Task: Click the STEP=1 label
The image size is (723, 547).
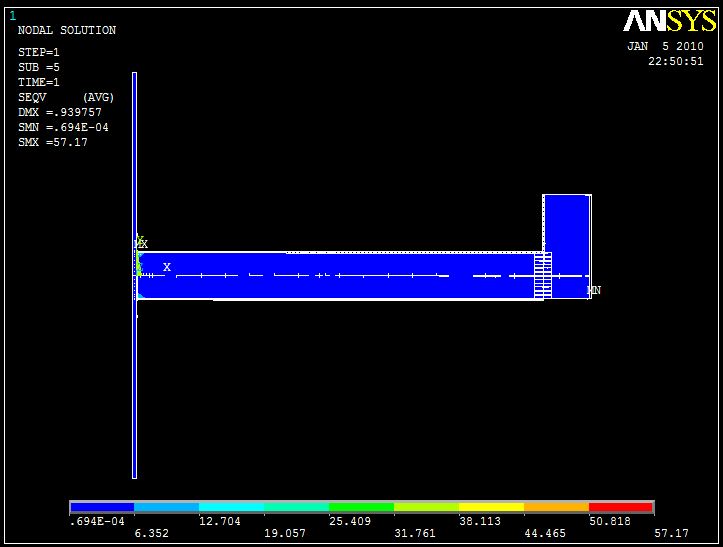Action: tap(39, 52)
